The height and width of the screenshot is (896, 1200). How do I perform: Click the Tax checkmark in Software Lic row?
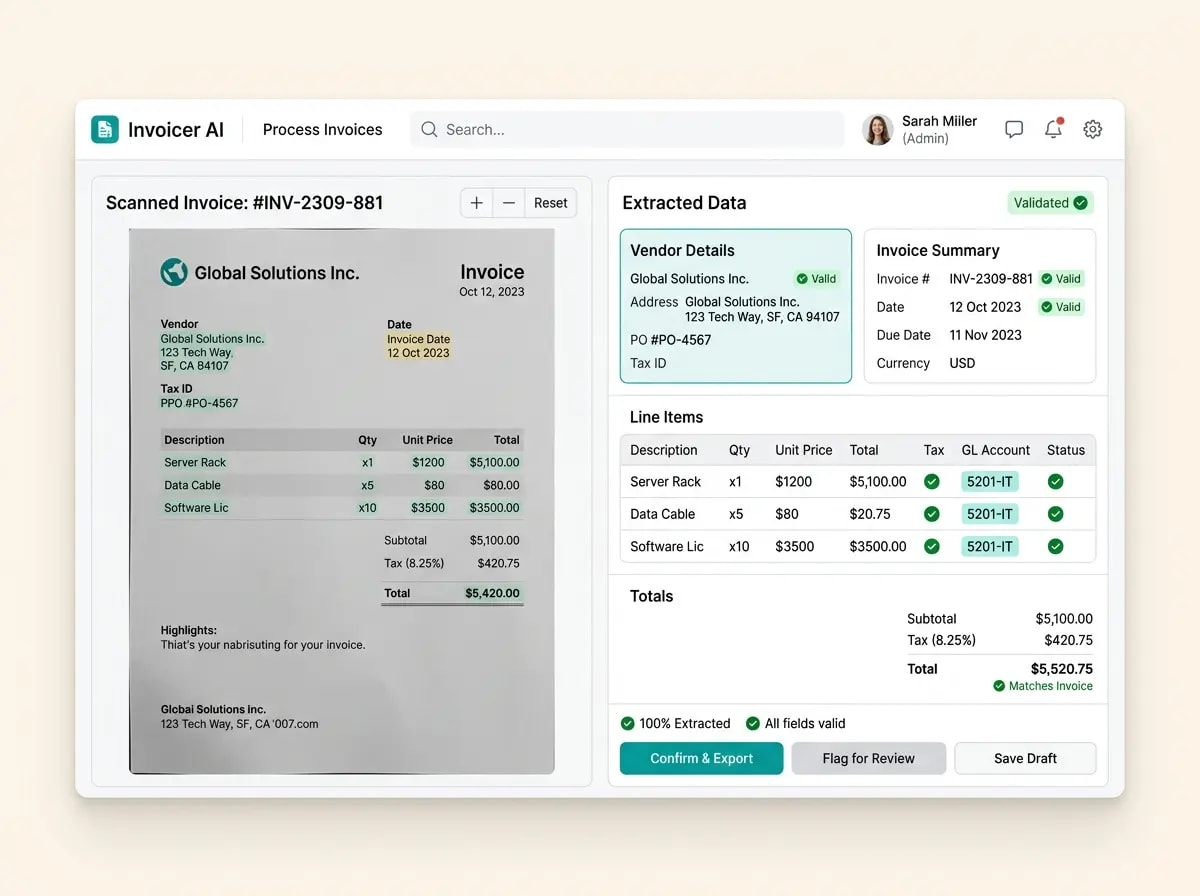pyautogui.click(x=932, y=546)
